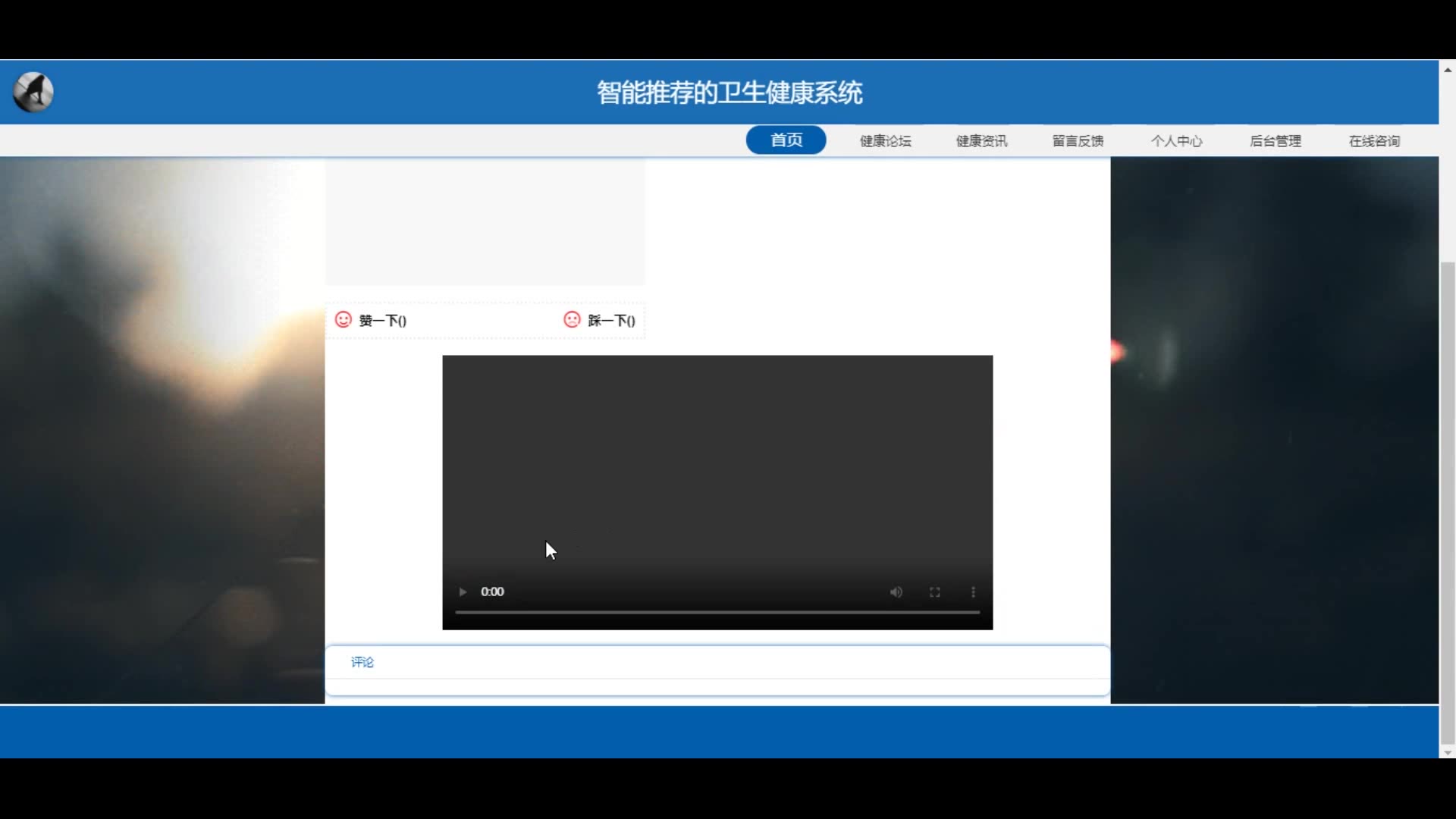1456x819 pixels.
Task: Open 个人中心 page
Action: click(1176, 141)
